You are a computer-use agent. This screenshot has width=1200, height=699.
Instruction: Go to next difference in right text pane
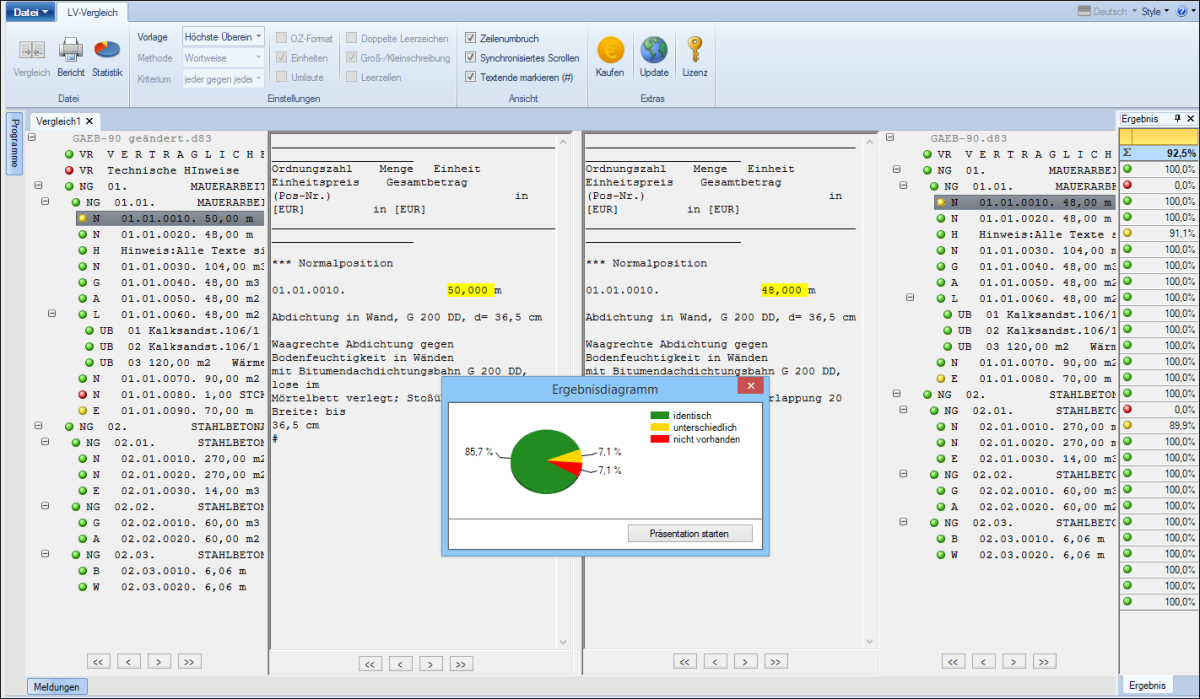pyautogui.click(x=745, y=661)
